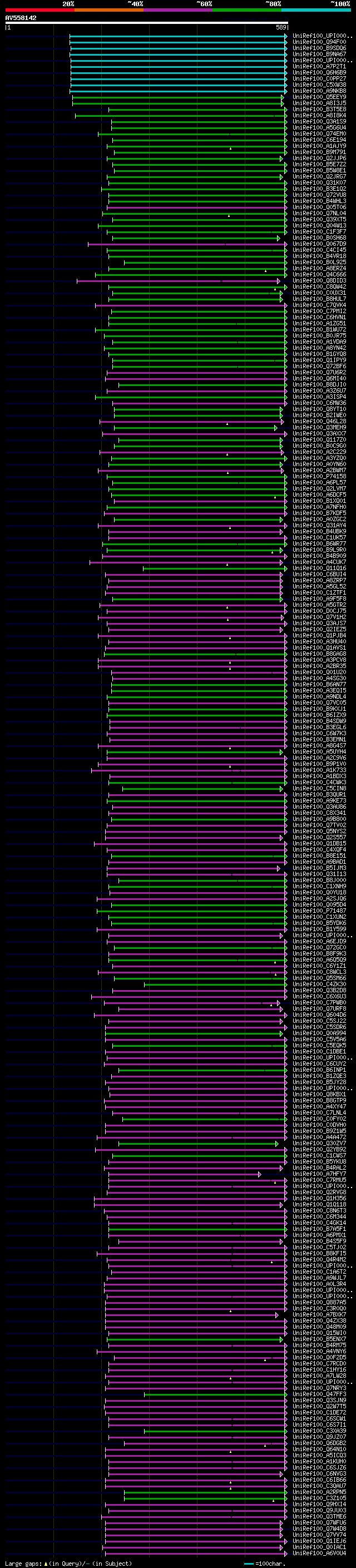Screen dimensions: 356x1568
Task: Click yellow gap marker on UniRef100_Q7NL04 row
Action: [229, 215]
